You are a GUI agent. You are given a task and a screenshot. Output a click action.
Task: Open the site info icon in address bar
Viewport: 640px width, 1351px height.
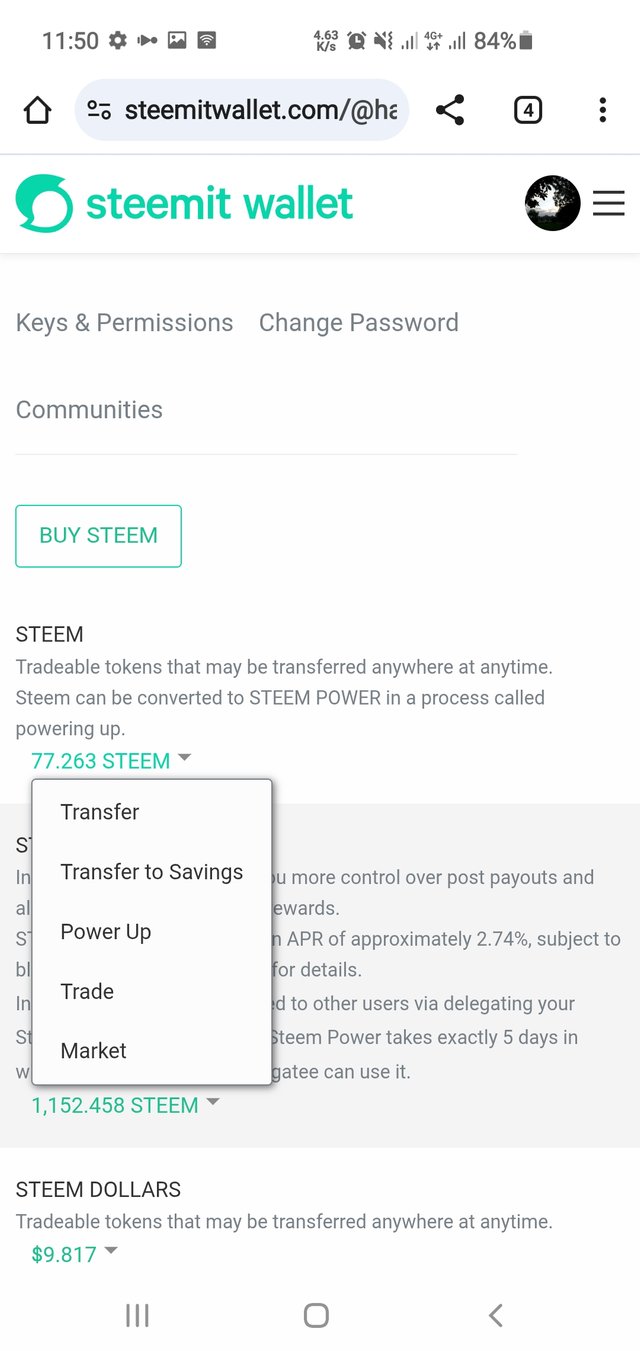pyautogui.click(x=99, y=110)
